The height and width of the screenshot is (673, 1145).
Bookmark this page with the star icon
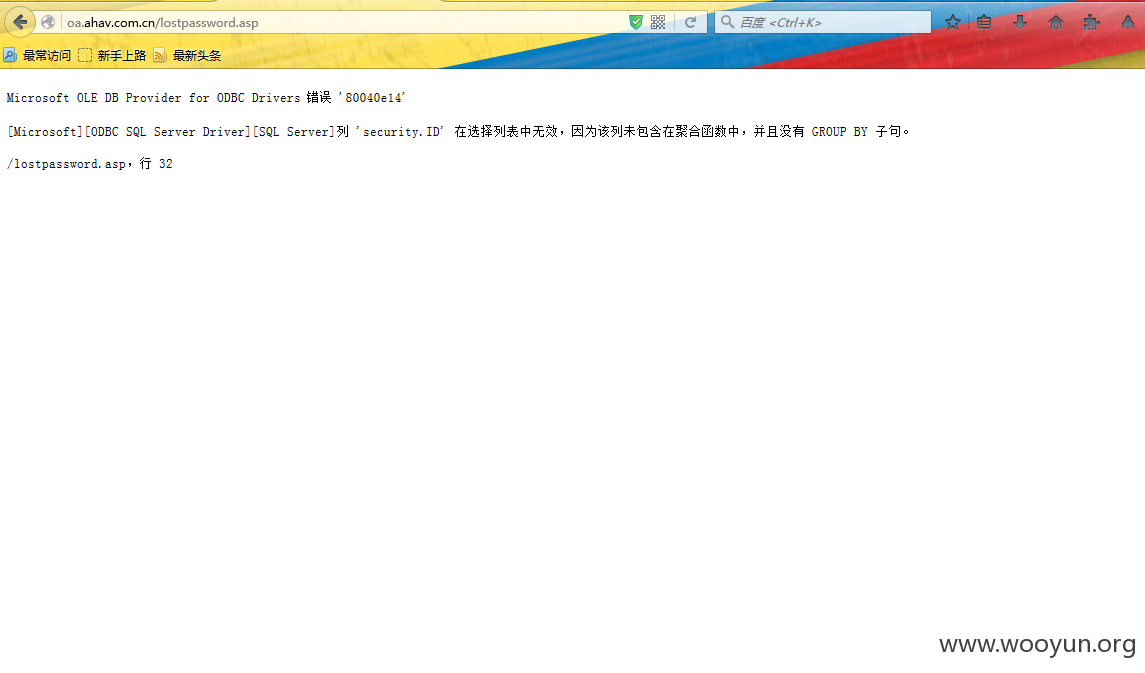[x=952, y=23]
